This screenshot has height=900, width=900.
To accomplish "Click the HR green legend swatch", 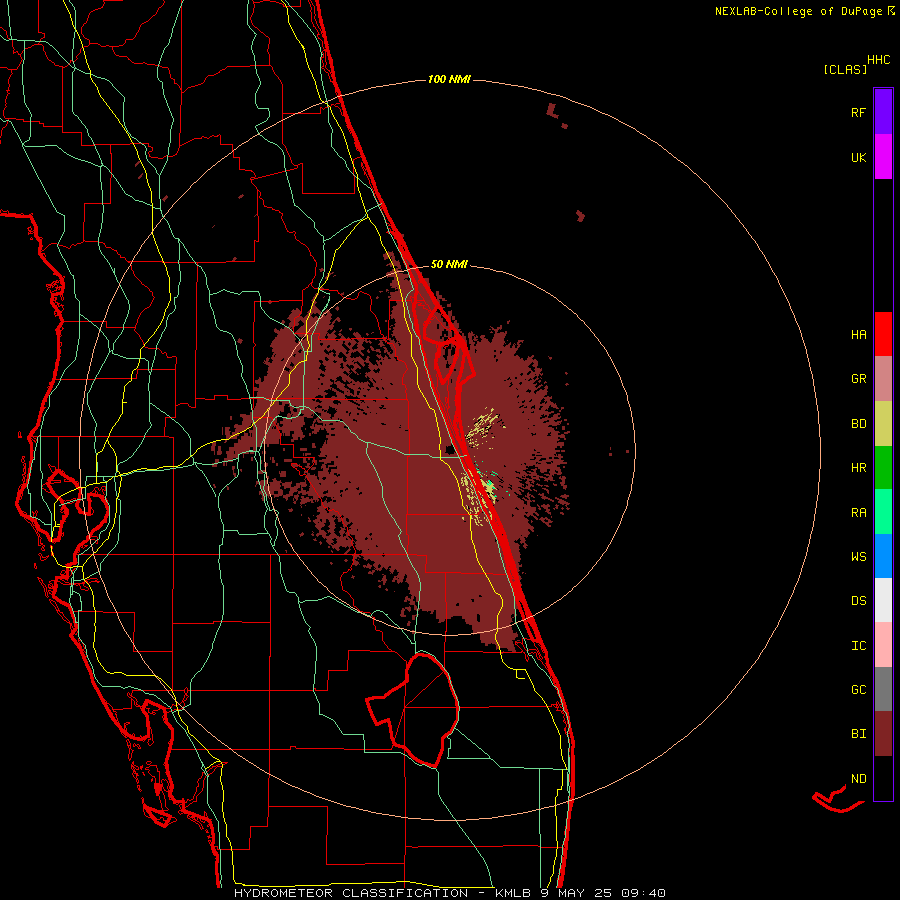I will pos(883,468).
